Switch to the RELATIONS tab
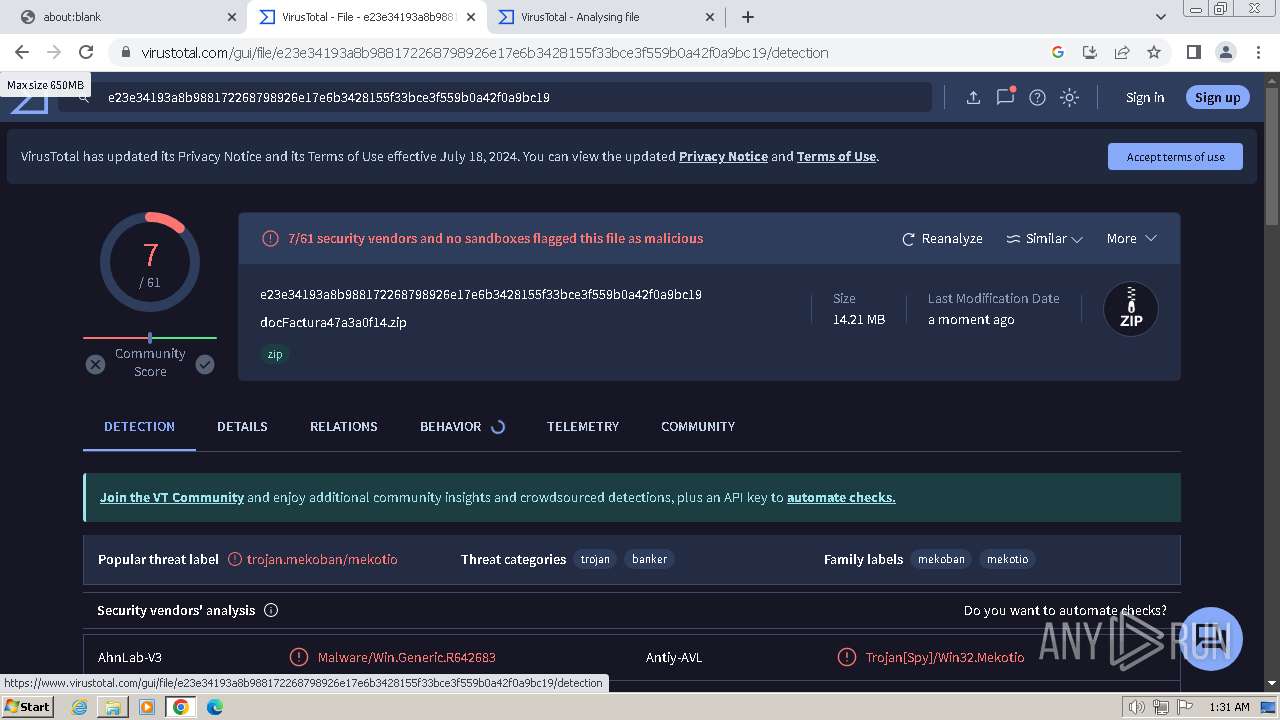Image resolution: width=1280 pixels, height=720 pixels. point(343,426)
